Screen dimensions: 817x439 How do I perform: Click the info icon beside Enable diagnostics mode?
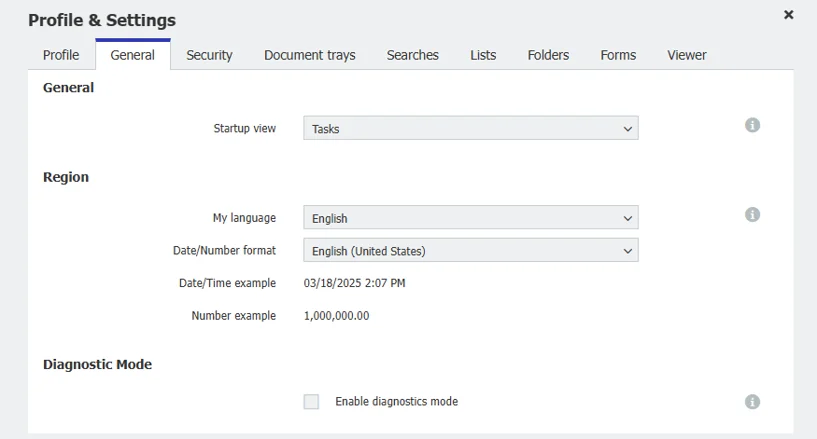click(752, 402)
